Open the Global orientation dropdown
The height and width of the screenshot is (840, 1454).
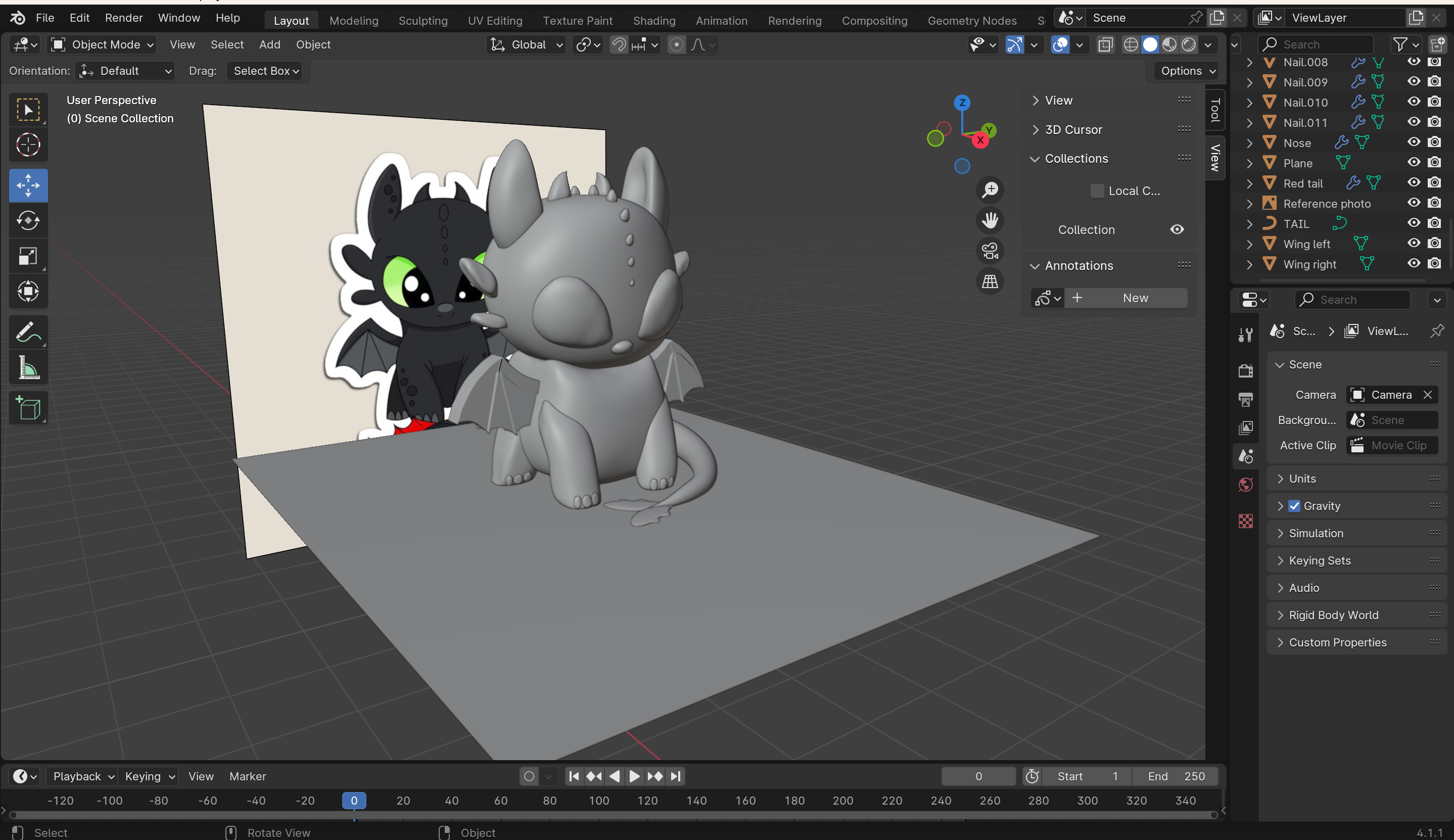(x=526, y=44)
